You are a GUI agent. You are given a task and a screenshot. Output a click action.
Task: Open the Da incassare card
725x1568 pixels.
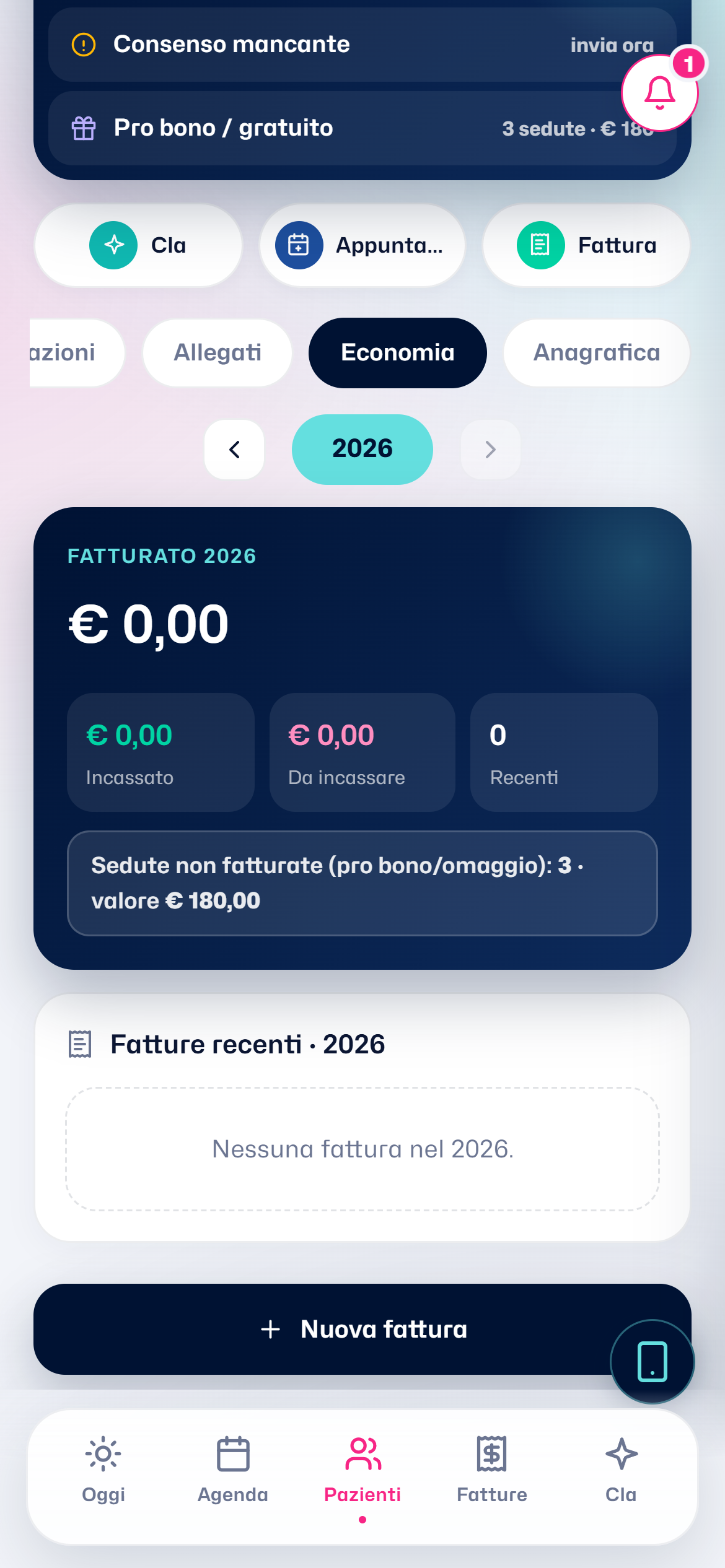[362, 752]
